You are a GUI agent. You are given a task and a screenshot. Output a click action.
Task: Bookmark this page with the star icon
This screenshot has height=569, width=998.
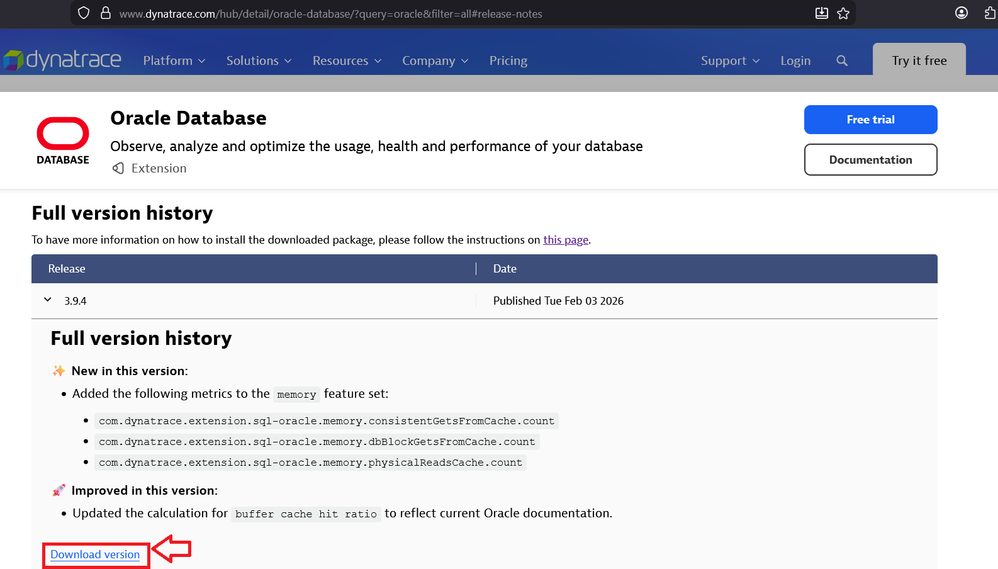click(x=843, y=13)
